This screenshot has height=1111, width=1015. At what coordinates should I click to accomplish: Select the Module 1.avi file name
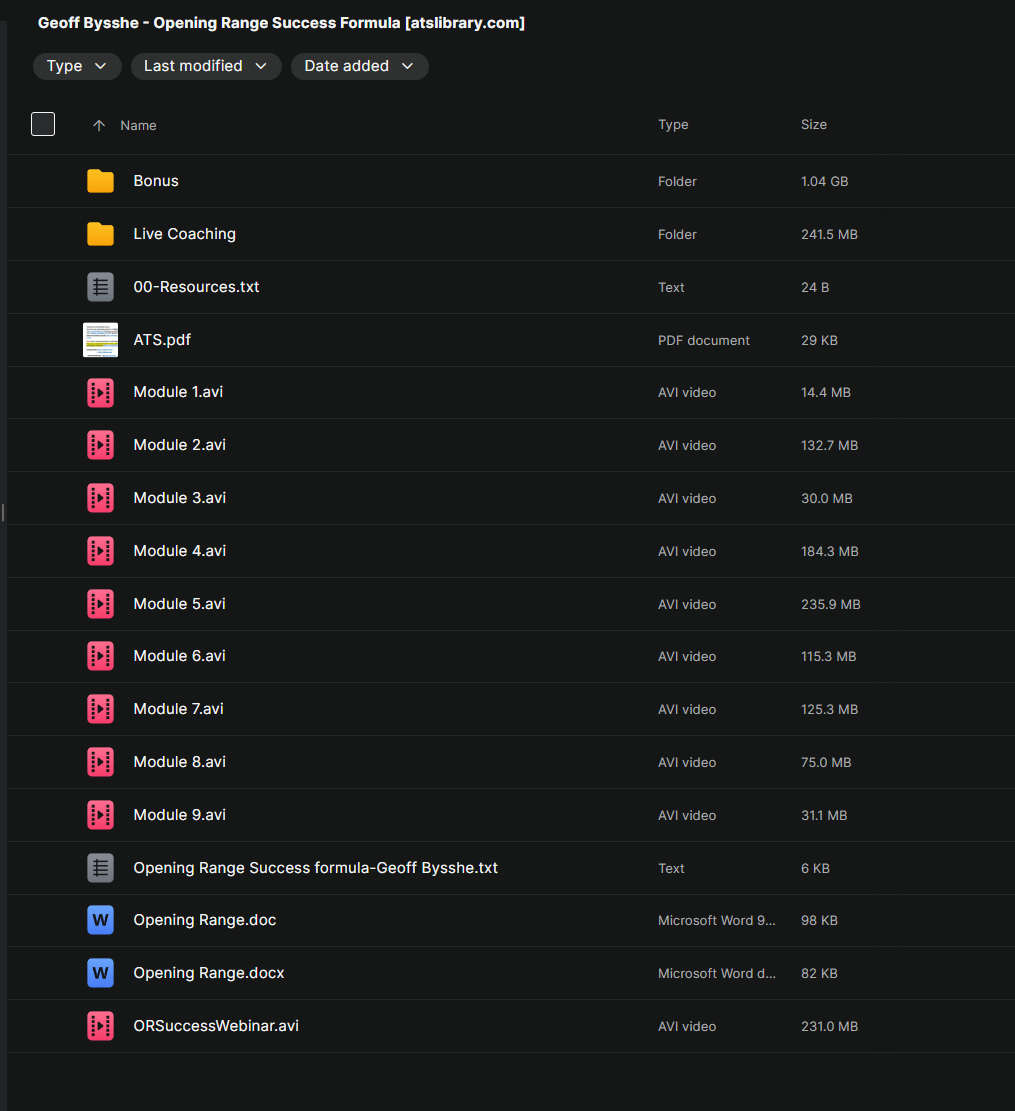click(178, 392)
